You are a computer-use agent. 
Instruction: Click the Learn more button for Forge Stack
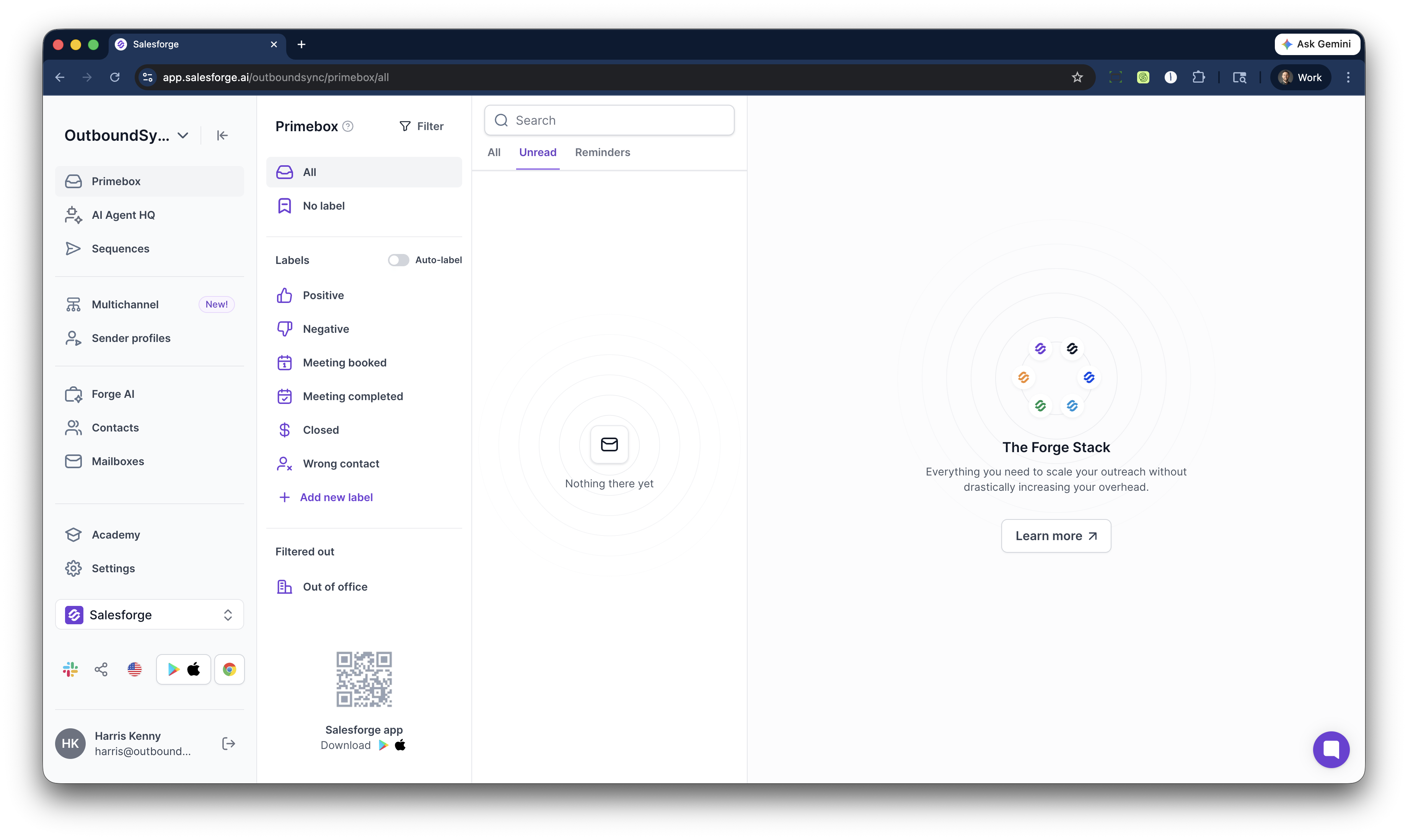(x=1055, y=536)
